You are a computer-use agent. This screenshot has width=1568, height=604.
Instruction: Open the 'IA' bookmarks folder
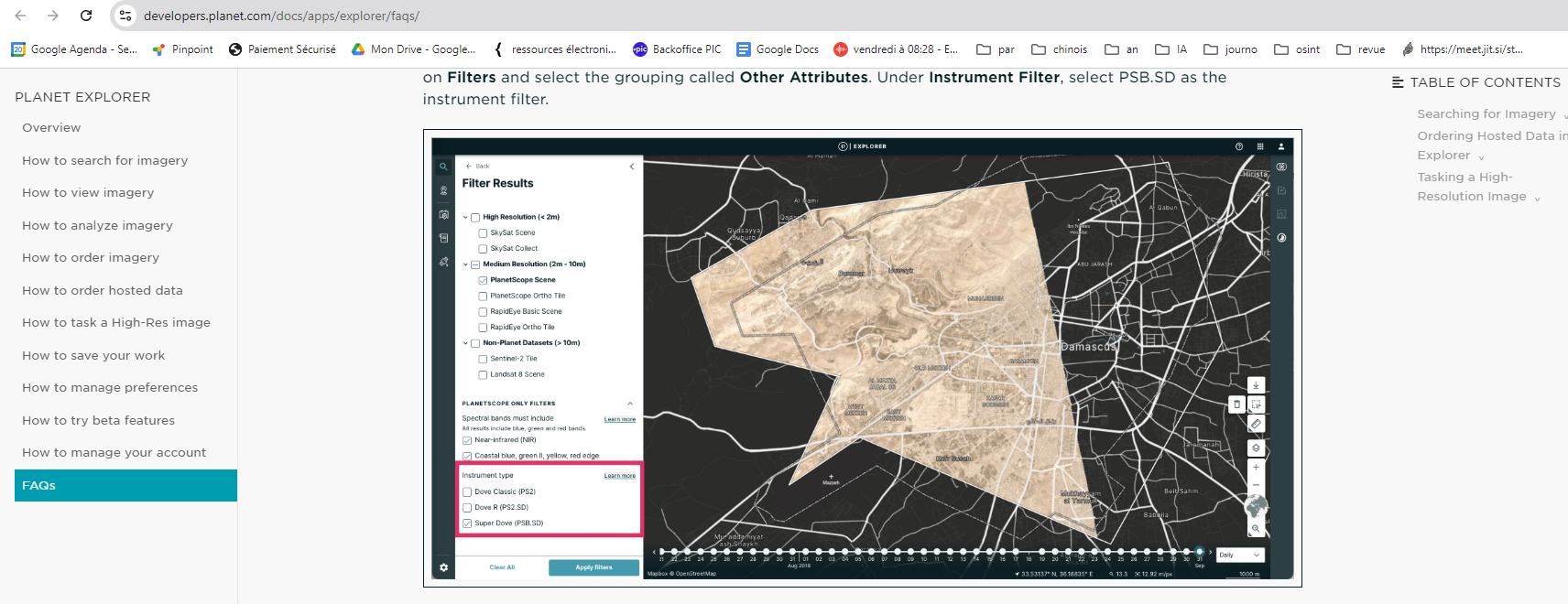tap(1171, 49)
